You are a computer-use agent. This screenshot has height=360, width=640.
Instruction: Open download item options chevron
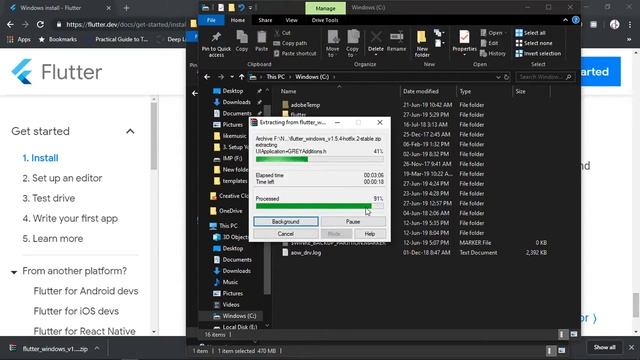coord(97,349)
